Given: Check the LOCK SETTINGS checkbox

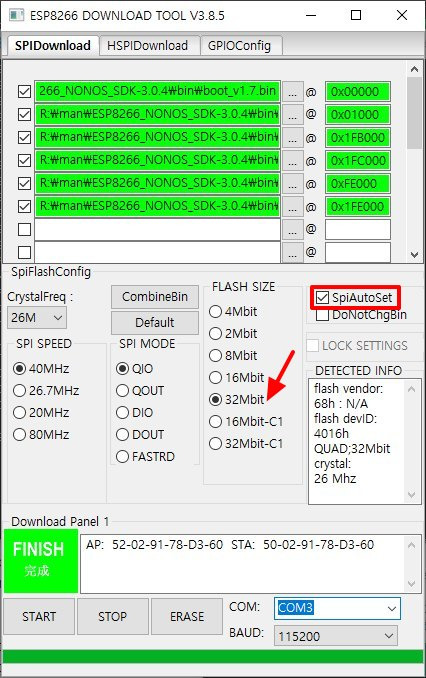Looking at the screenshot, I should point(313,345).
